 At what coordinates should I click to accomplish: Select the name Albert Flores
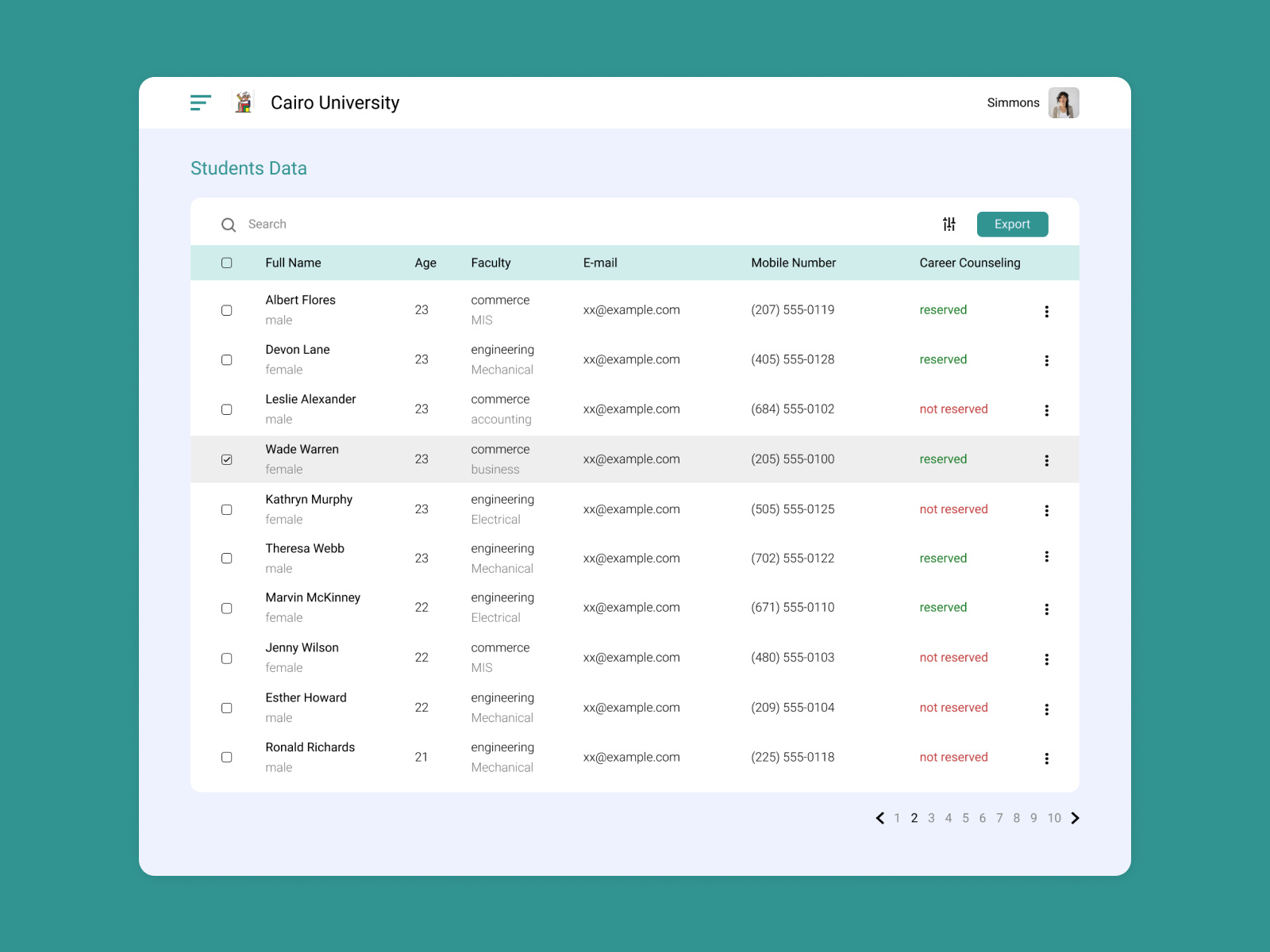(x=300, y=300)
